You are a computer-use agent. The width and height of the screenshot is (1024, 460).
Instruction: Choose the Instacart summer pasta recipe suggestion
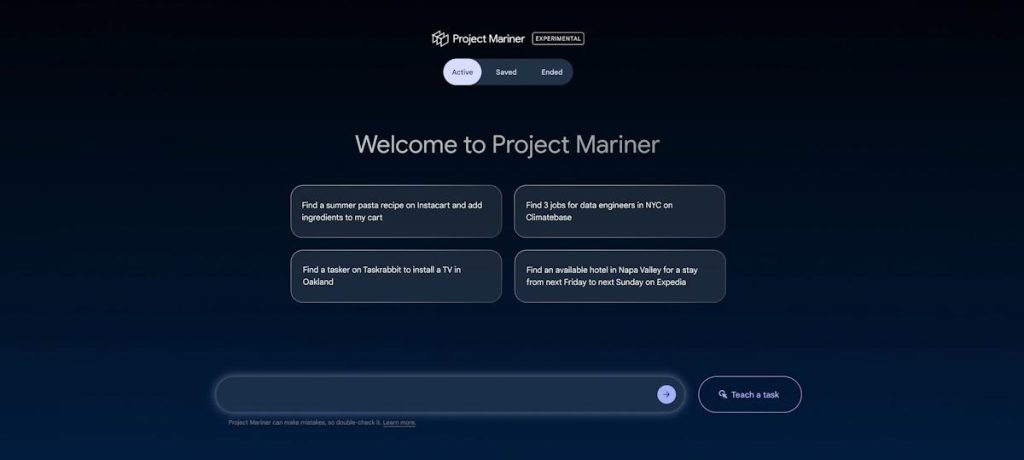(x=396, y=211)
